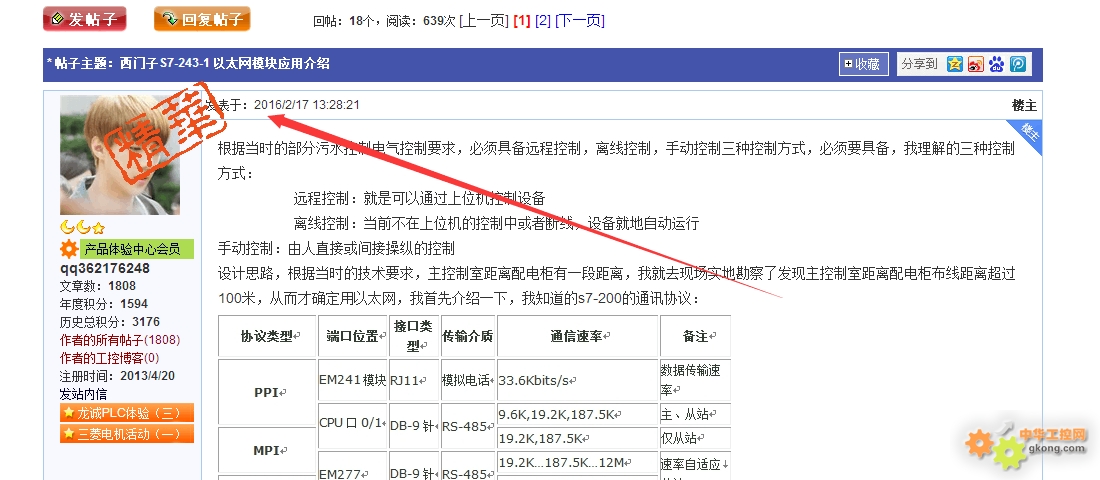The width and height of the screenshot is (1100, 480).
Task: Click the 传输介质 table header
Action: point(468,336)
